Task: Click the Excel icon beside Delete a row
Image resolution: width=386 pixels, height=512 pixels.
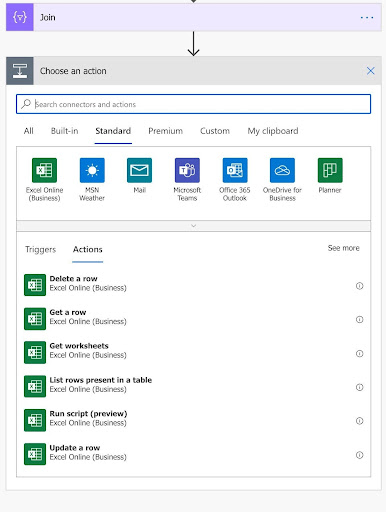Action: point(35,285)
